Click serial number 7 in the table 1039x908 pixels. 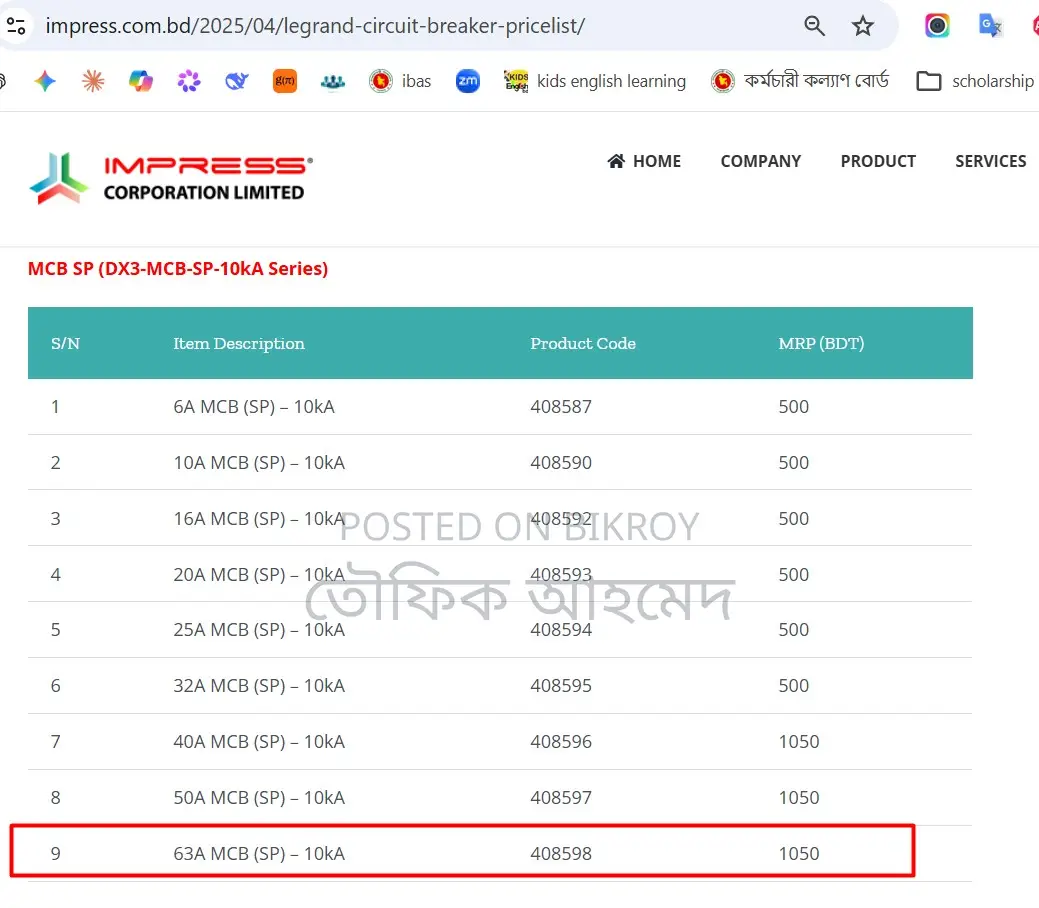click(56, 742)
